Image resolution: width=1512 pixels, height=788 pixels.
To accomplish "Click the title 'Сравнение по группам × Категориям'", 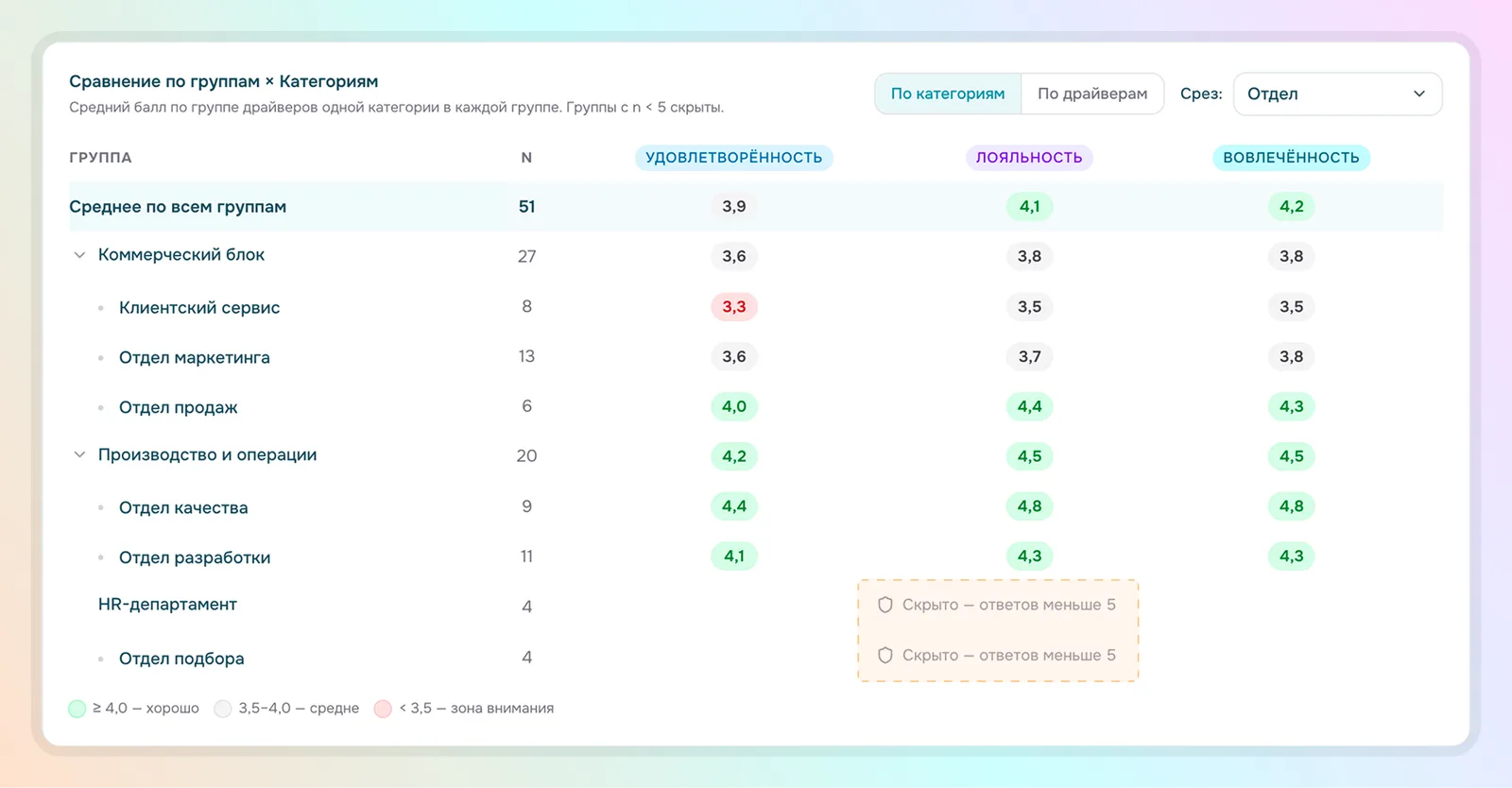I will [223, 81].
